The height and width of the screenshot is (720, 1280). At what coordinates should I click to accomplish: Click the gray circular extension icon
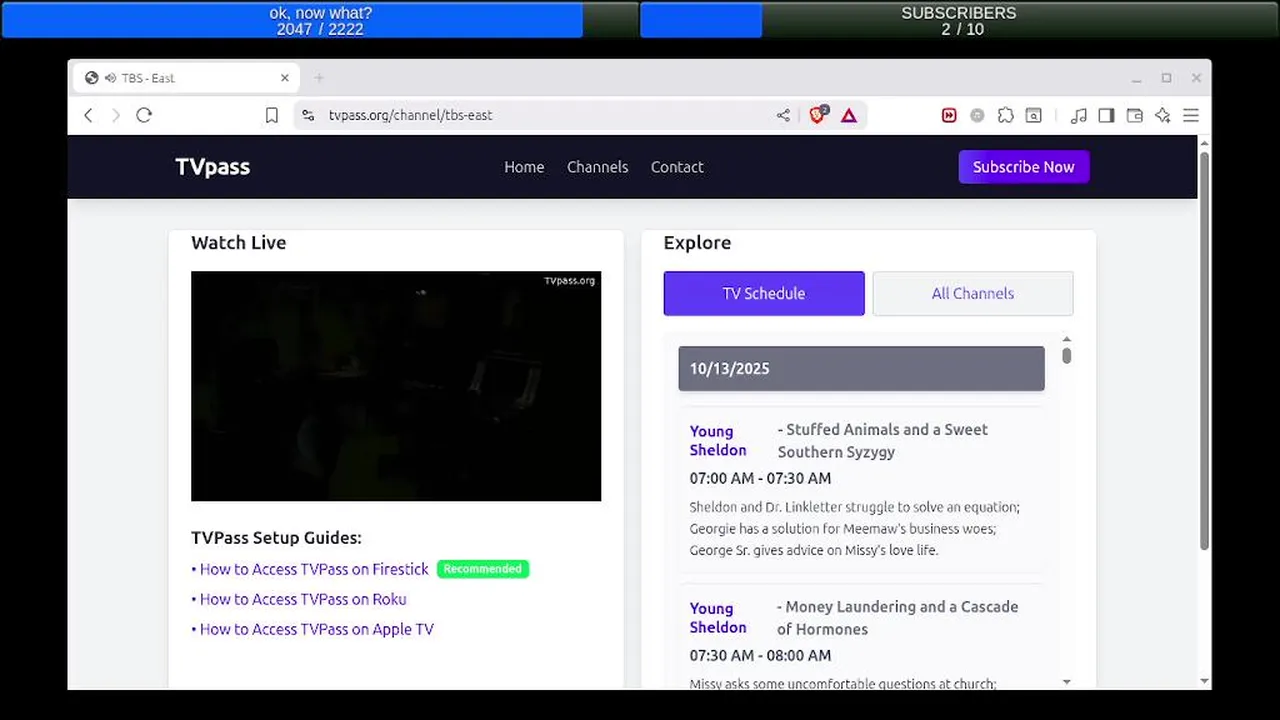coord(977,115)
